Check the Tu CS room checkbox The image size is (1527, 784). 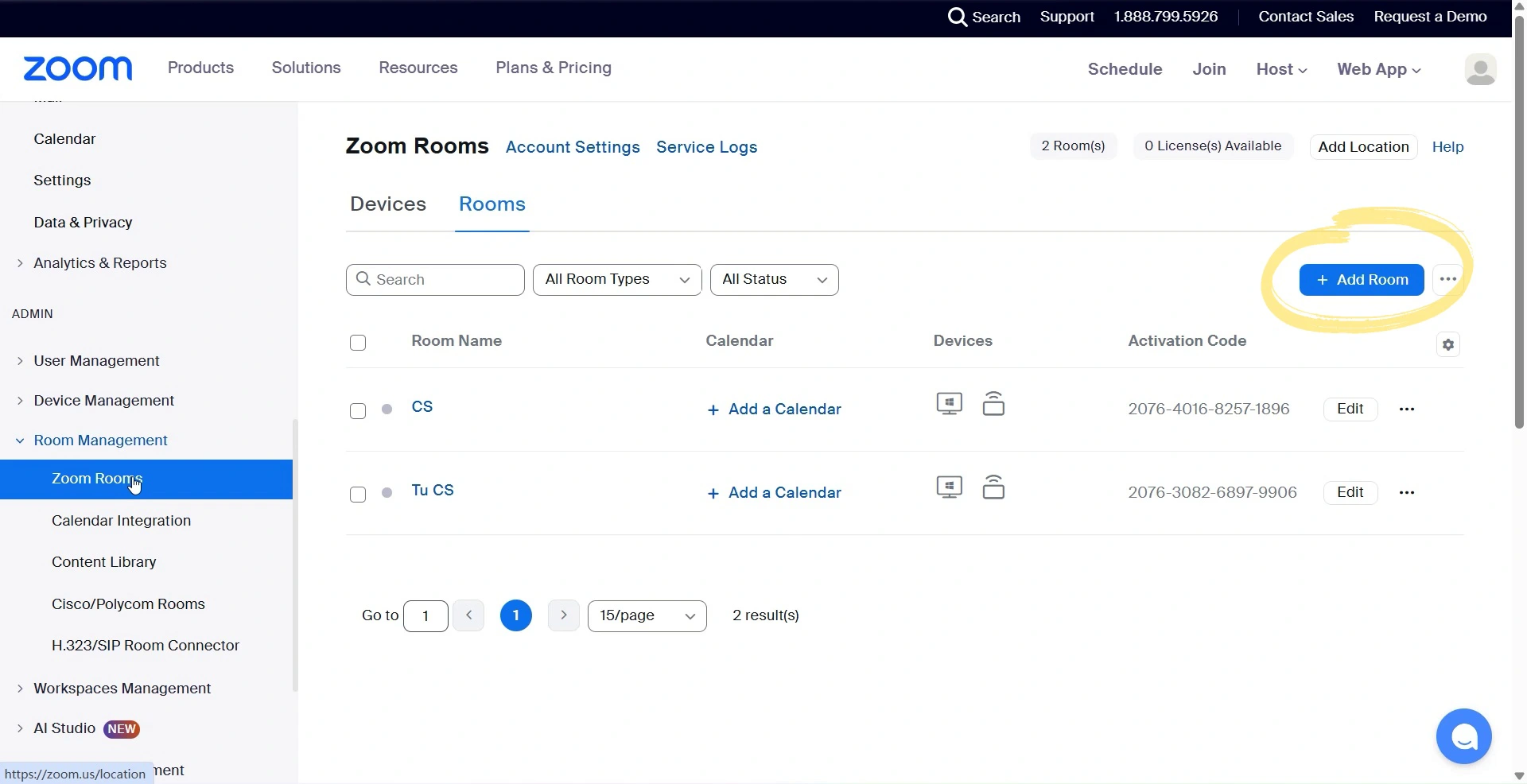point(358,495)
